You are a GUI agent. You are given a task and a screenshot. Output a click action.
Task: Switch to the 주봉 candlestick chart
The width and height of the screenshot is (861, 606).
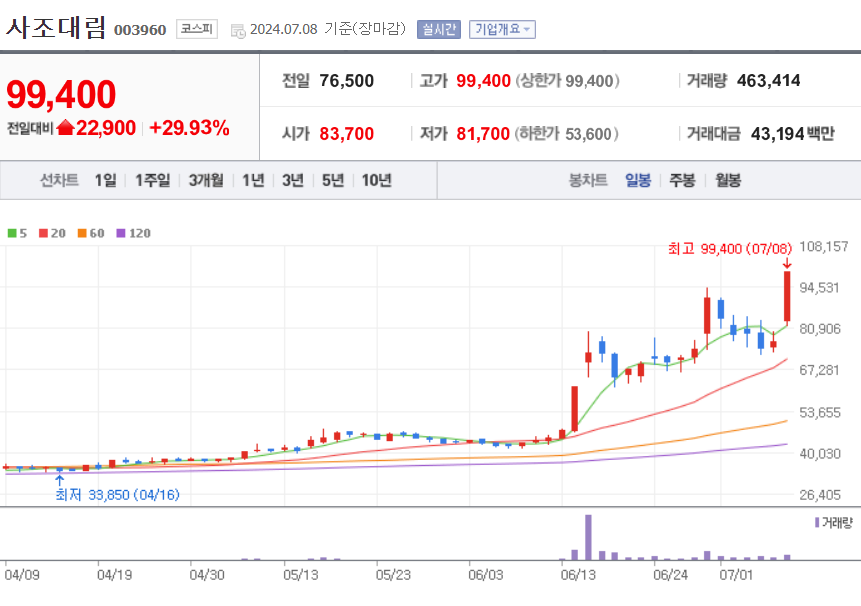(683, 180)
